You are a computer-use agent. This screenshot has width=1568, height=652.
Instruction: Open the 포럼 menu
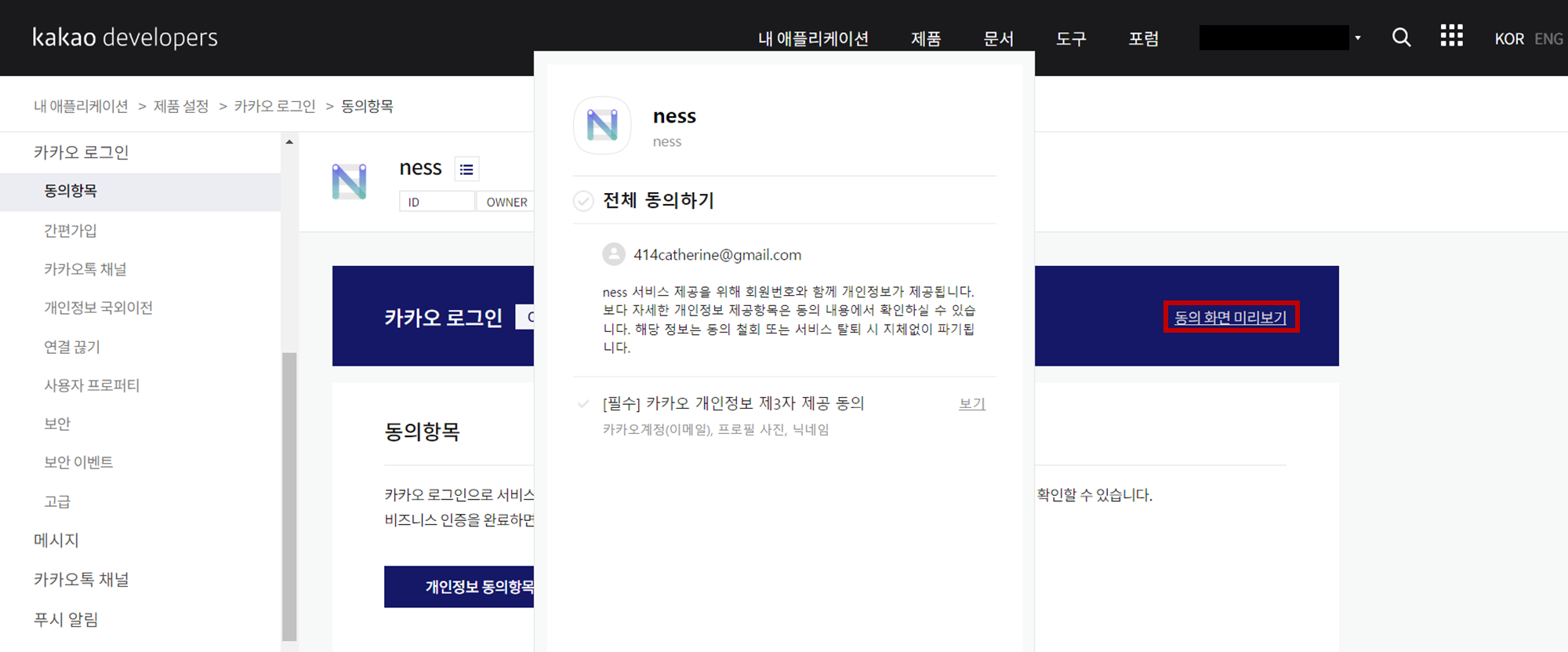pyautogui.click(x=1144, y=38)
